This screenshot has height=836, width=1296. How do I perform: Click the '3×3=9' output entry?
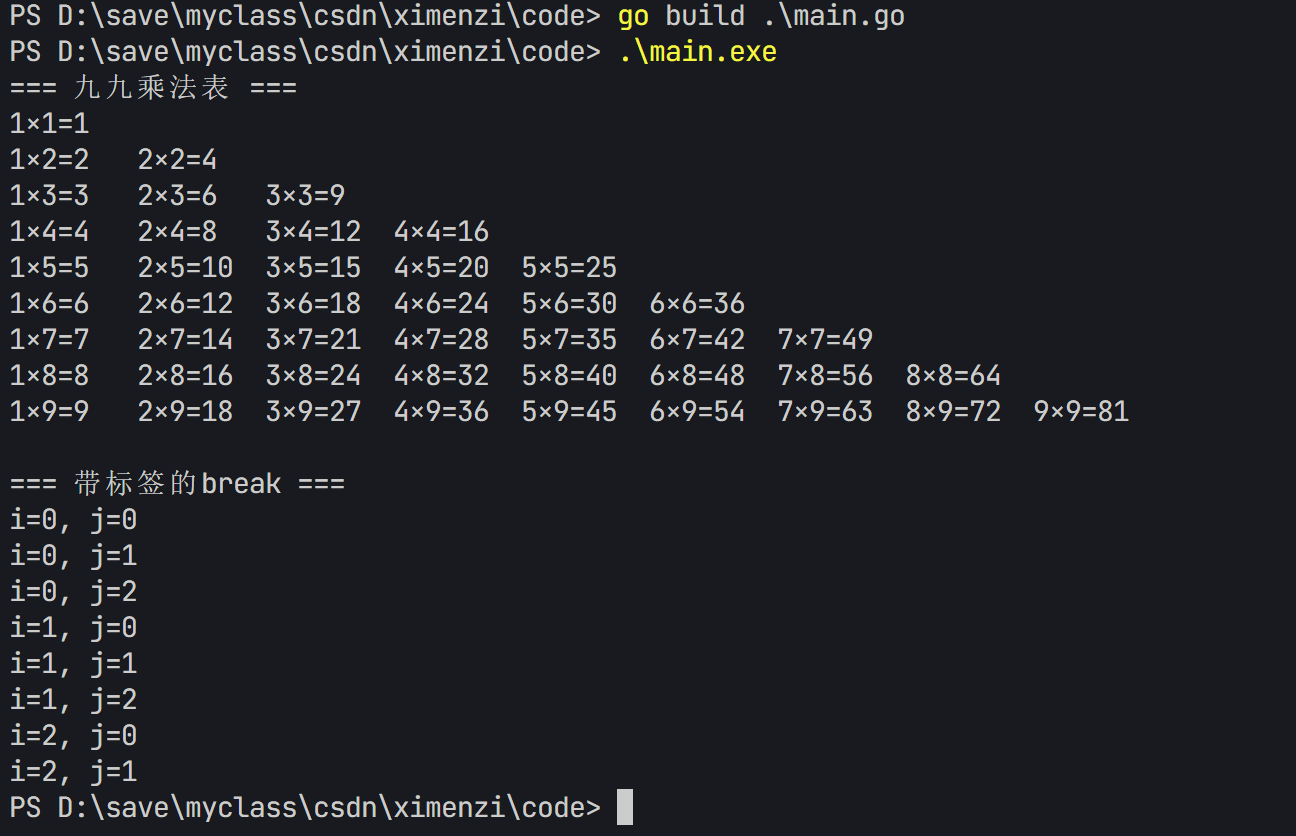click(305, 196)
